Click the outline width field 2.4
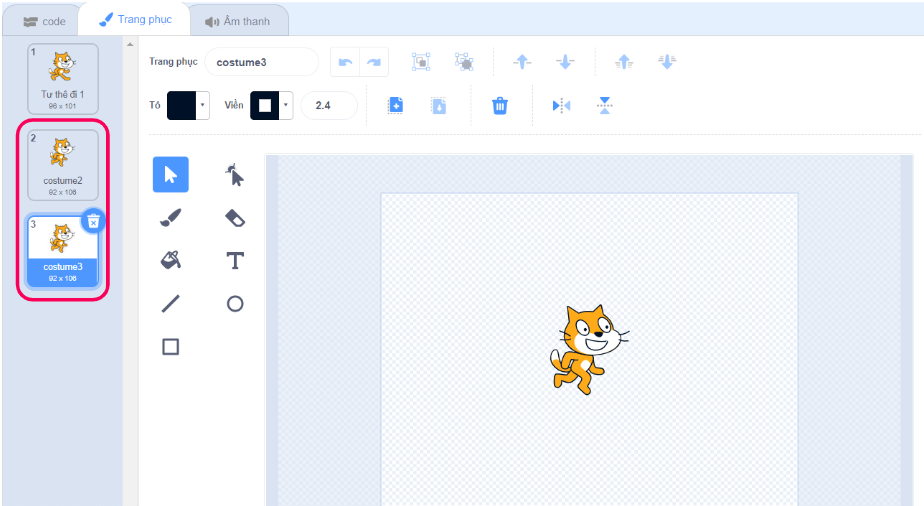Screen dimensions: 924x506 click(x=329, y=105)
